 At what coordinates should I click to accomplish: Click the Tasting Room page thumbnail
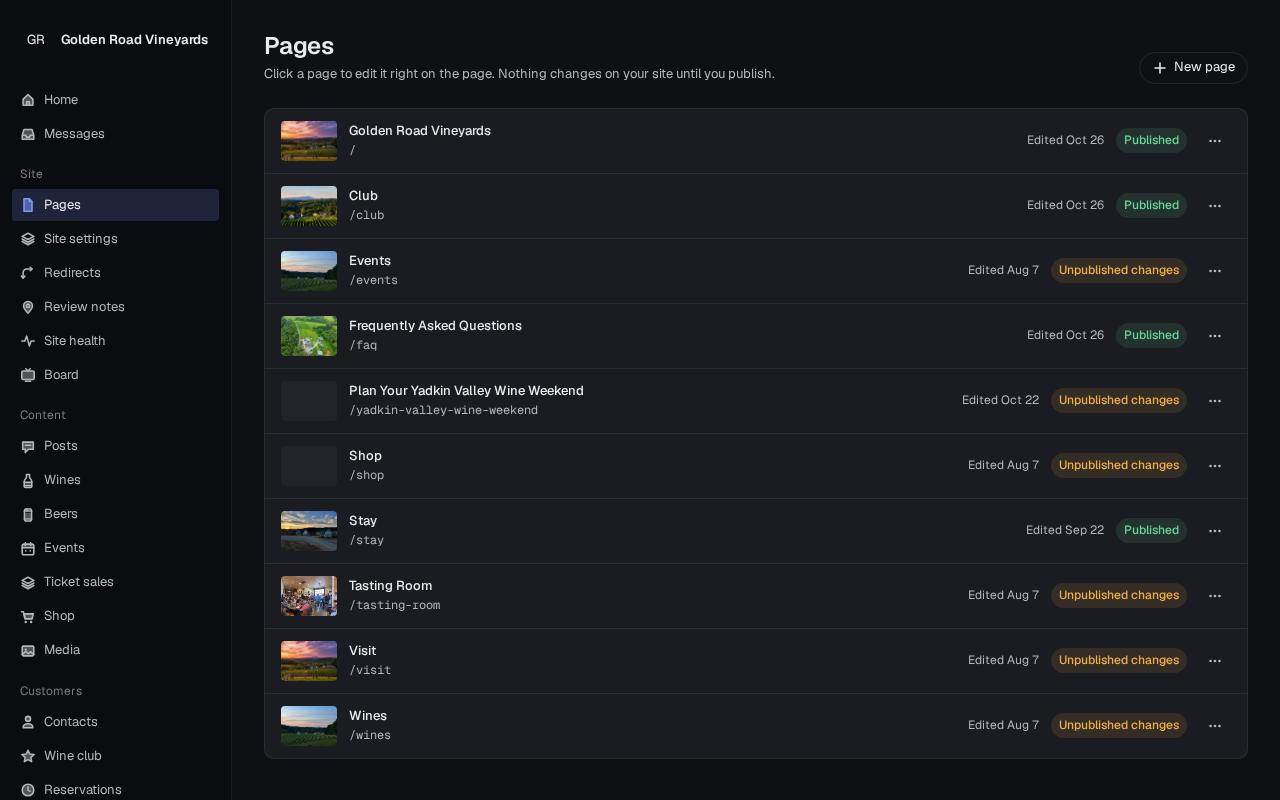[x=309, y=596]
